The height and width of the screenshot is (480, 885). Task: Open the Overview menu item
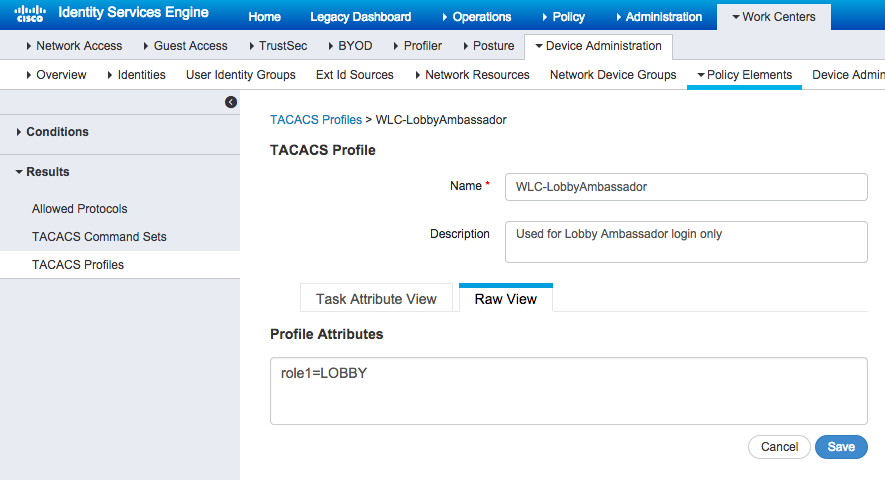[56, 75]
